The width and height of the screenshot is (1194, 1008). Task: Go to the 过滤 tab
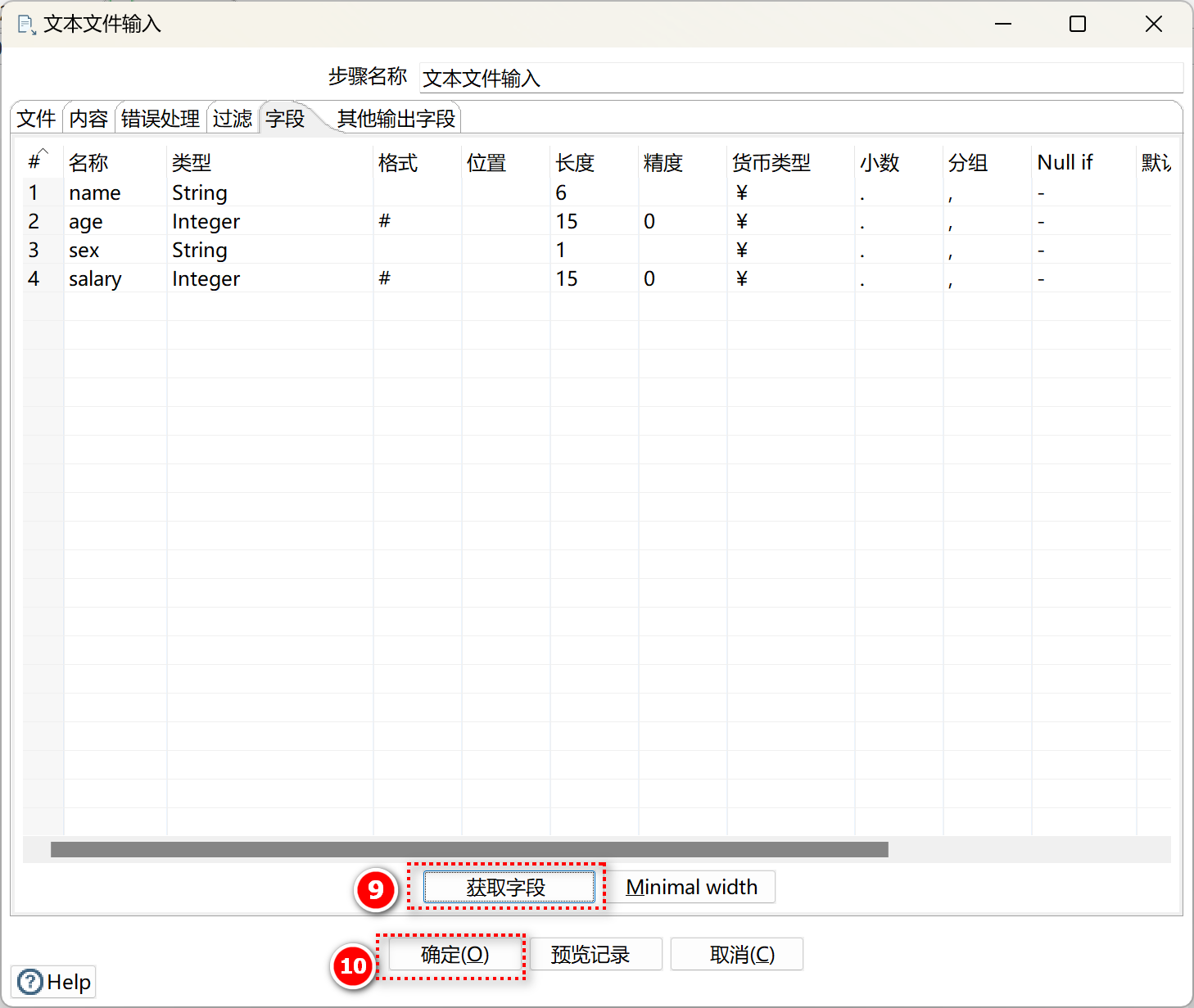coord(233,119)
